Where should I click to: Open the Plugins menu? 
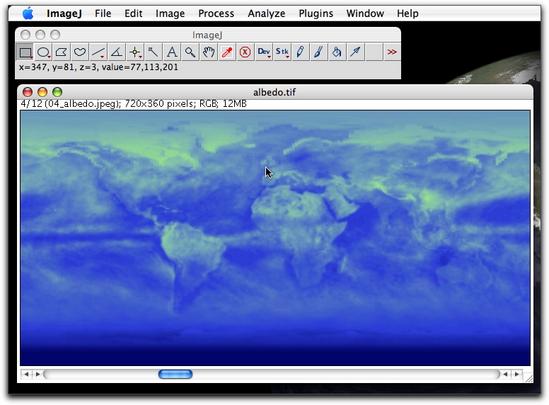pyautogui.click(x=316, y=13)
